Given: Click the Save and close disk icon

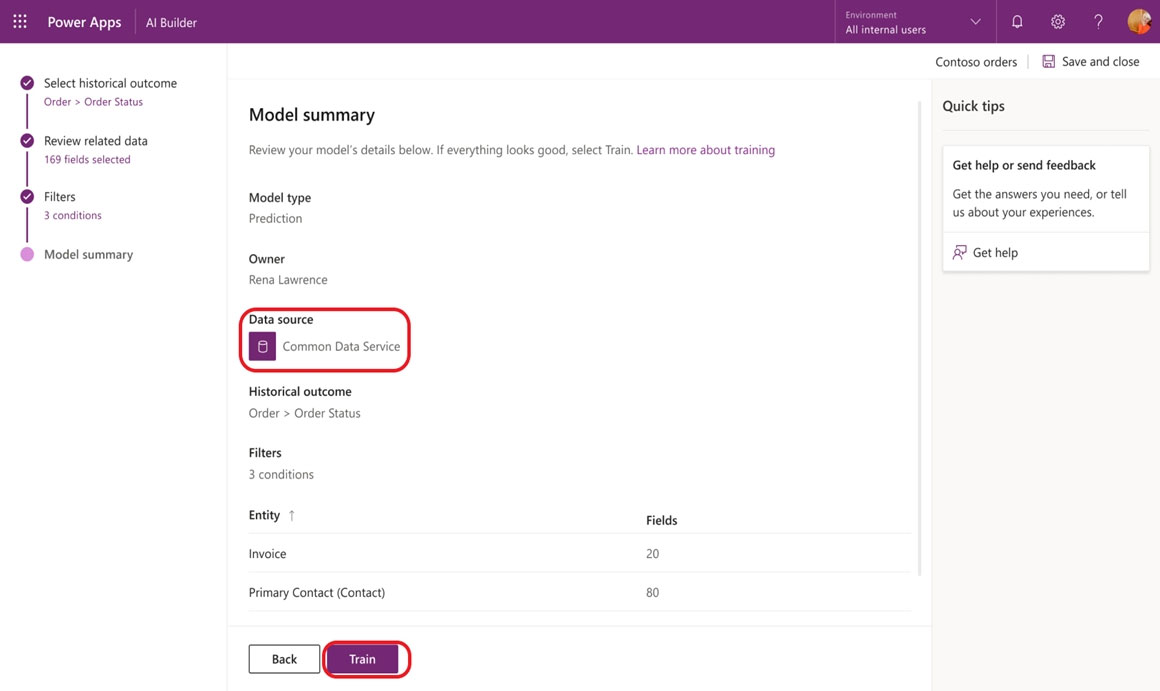Looking at the screenshot, I should click(x=1048, y=61).
